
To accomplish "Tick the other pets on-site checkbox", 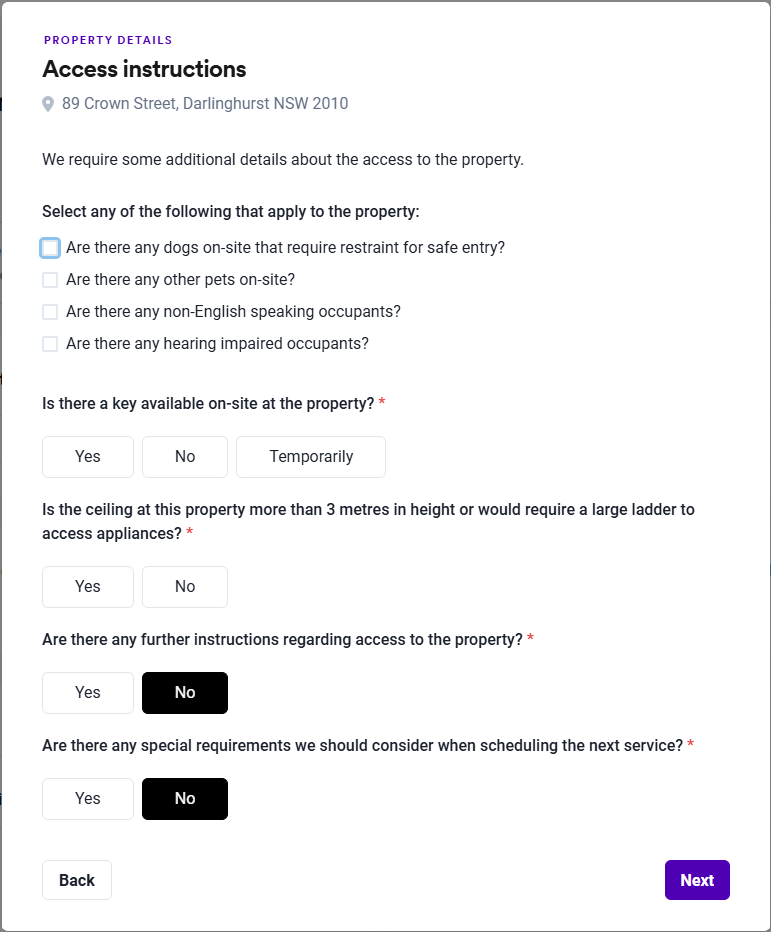I will [x=50, y=280].
